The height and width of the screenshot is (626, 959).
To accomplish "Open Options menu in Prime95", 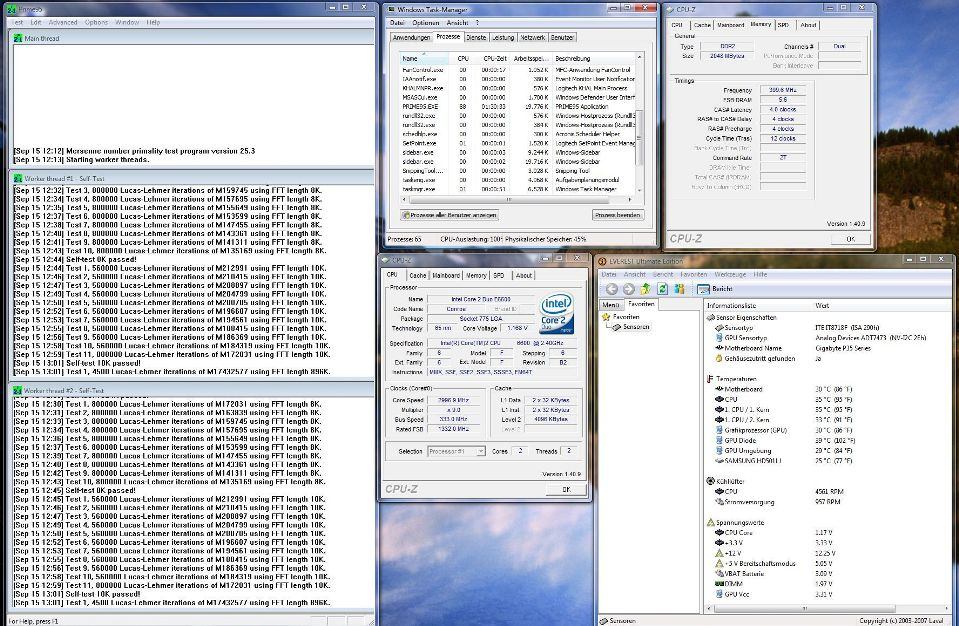I will [x=96, y=22].
